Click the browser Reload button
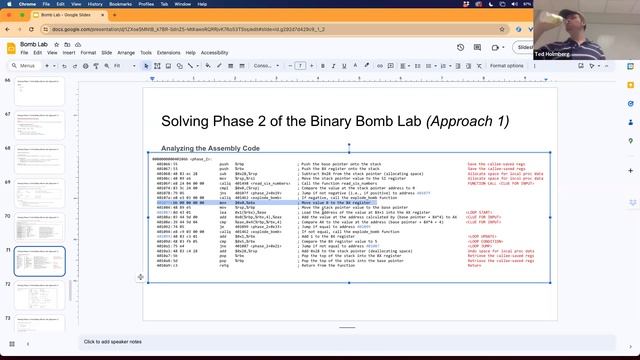 (31, 29)
